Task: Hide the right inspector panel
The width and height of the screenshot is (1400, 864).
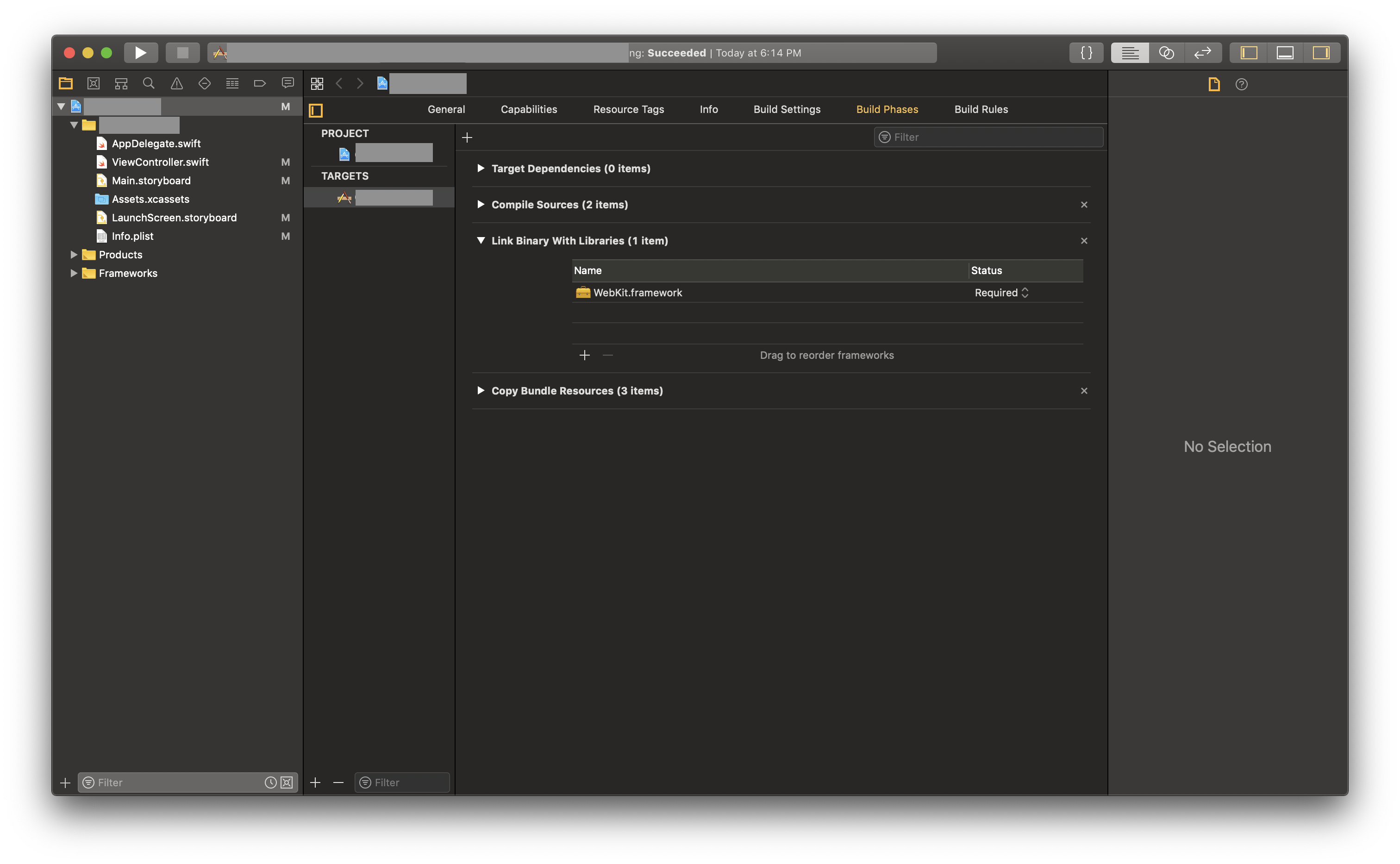Action: (x=1321, y=53)
